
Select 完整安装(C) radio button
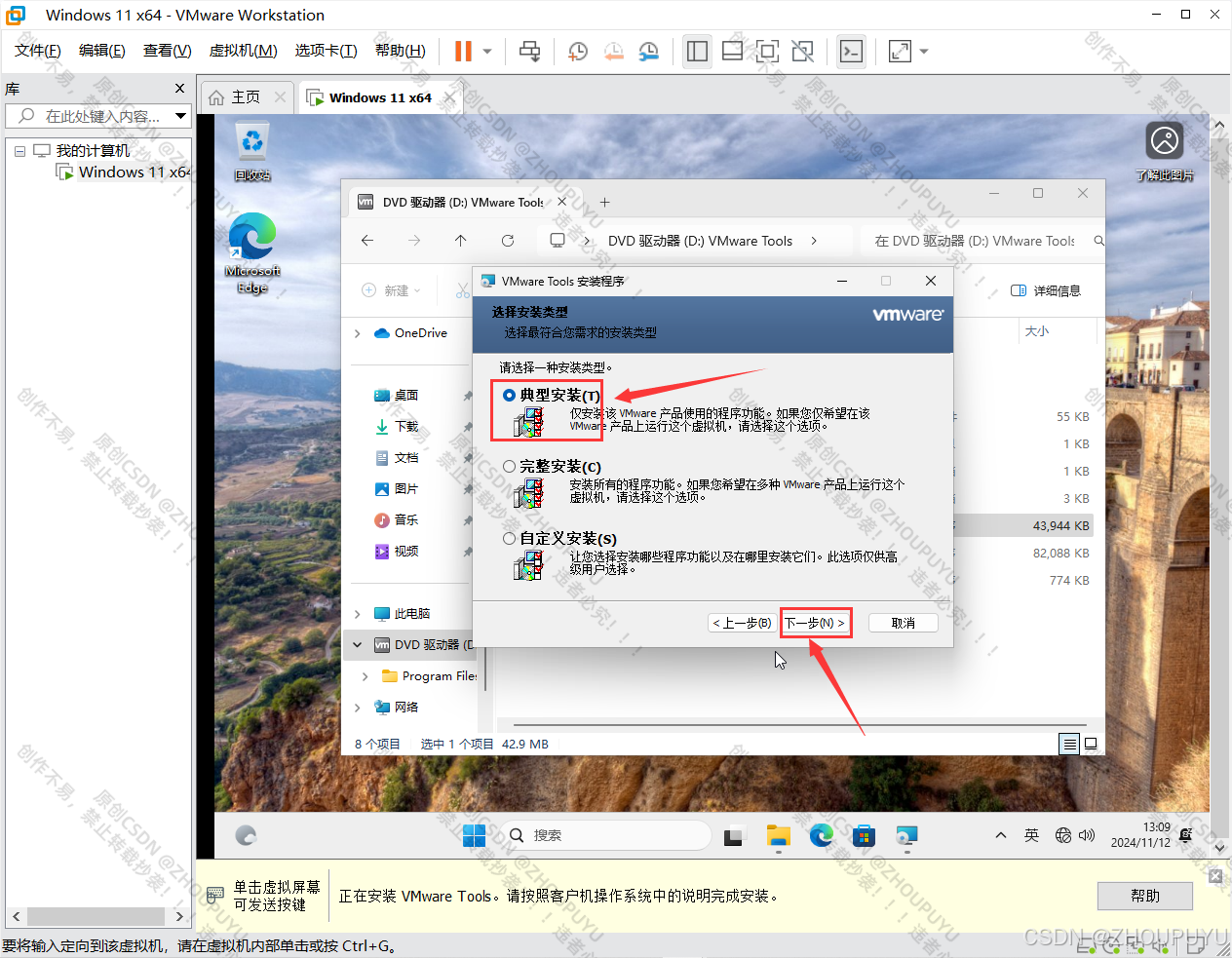pyautogui.click(x=509, y=467)
